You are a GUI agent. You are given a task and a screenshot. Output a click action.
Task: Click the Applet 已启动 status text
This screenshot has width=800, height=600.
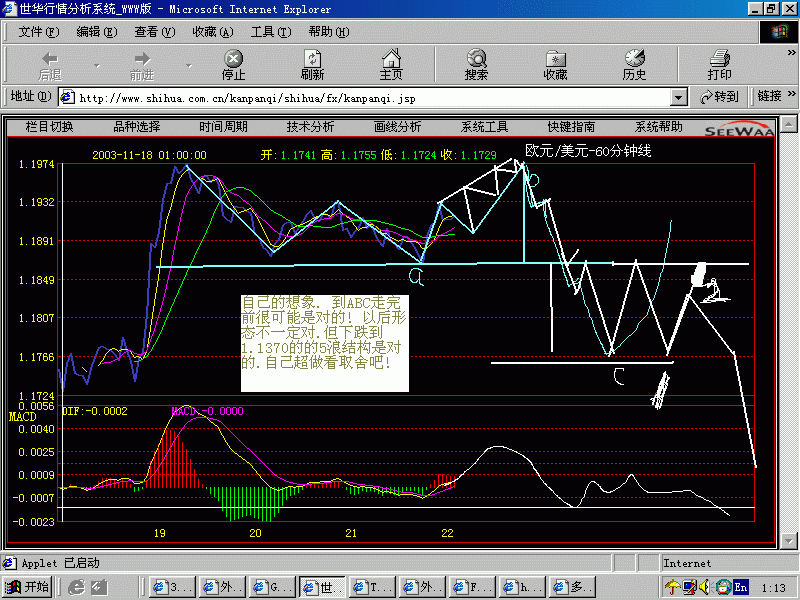[60, 563]
